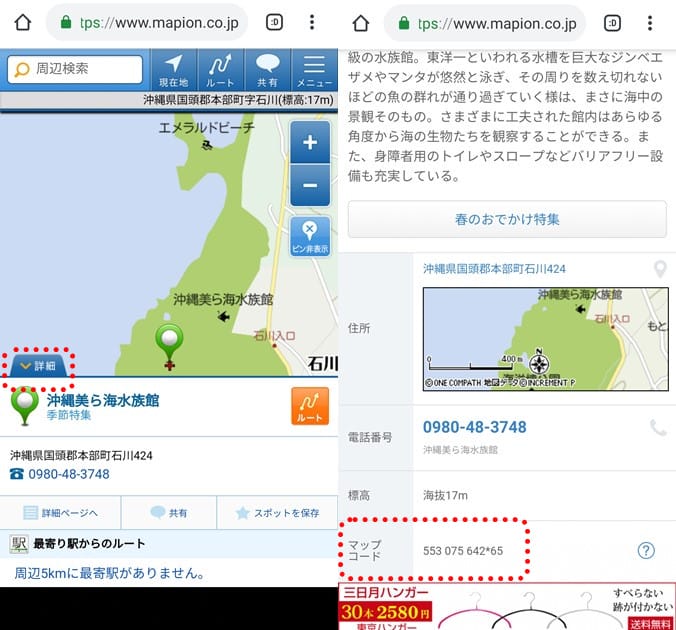
Task: Open the ルート route toolbar button
Action: pyautogui.click(x=220, y=70)
